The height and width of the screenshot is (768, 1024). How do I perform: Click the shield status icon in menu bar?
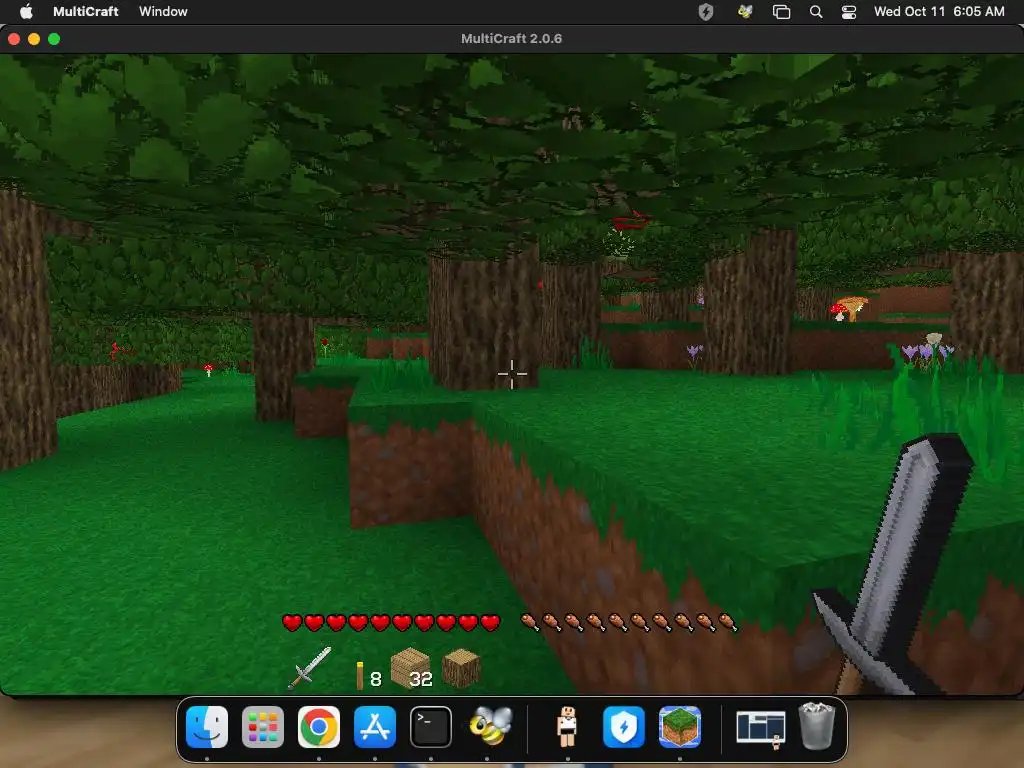[x=706, y=12]
